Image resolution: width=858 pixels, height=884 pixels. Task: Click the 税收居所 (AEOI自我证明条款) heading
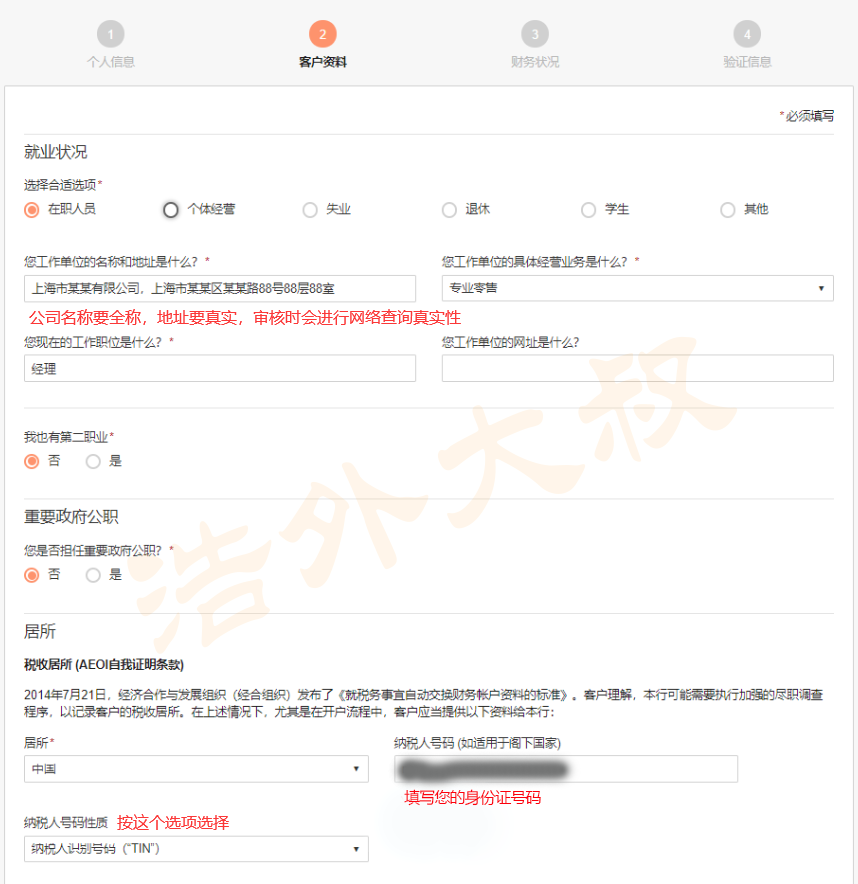(x=104, y=665)
